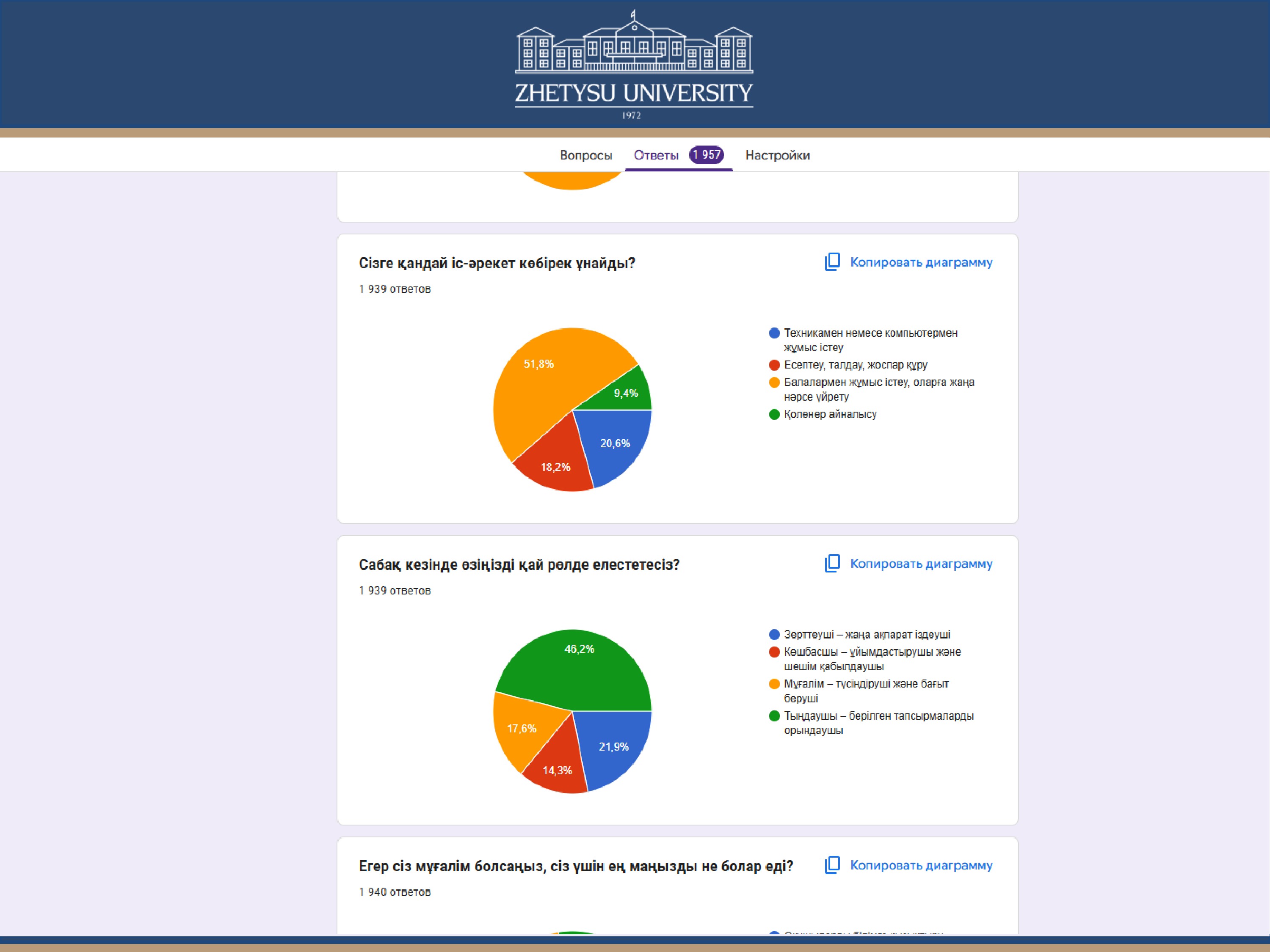The image size is (1270, 952).
Task: Click the 1 957 responses badge
Action: pos(706,155)
